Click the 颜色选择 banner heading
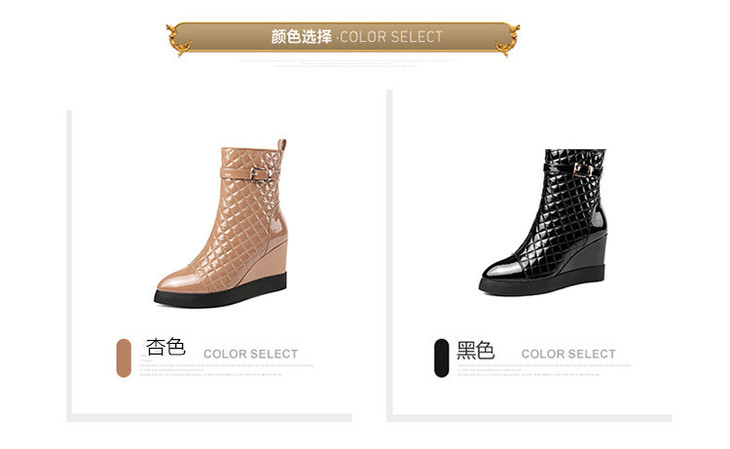730x449 pixels. click(x=302, y=36)
